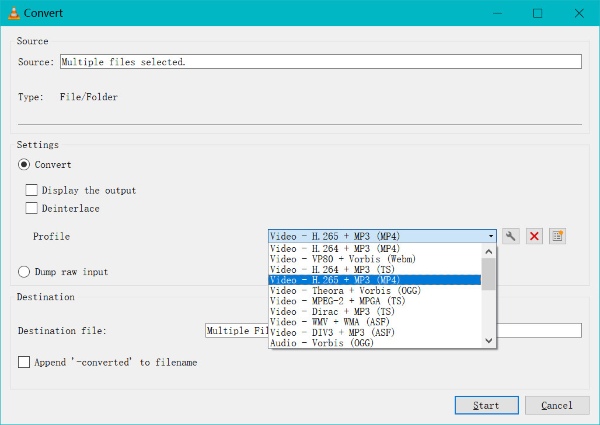Viewport: 600px width, 425px height.
Task: Check Append '-converted' to filename
Action: (25, 362)
